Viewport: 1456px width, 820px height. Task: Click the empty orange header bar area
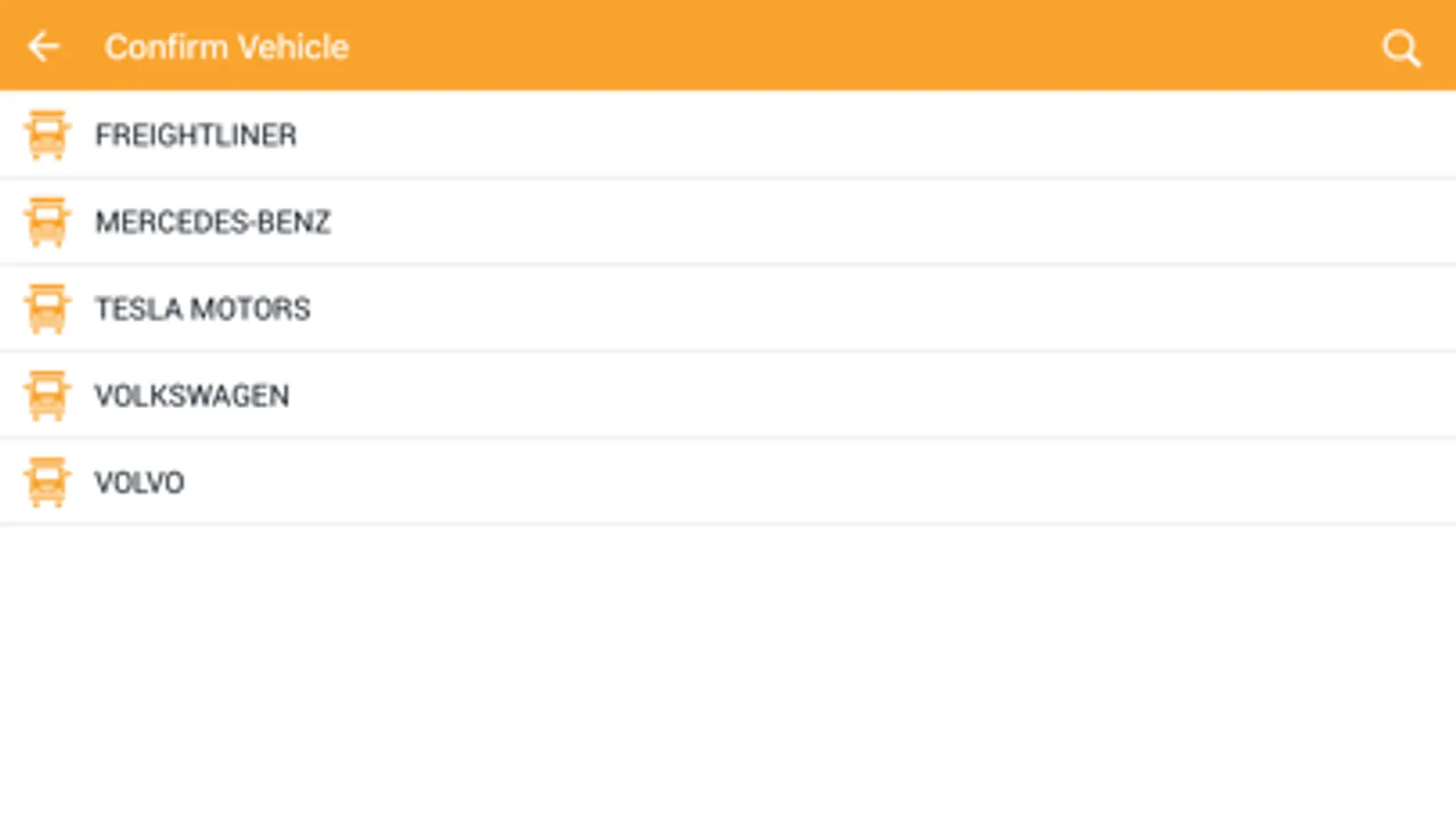pos(820,46)
